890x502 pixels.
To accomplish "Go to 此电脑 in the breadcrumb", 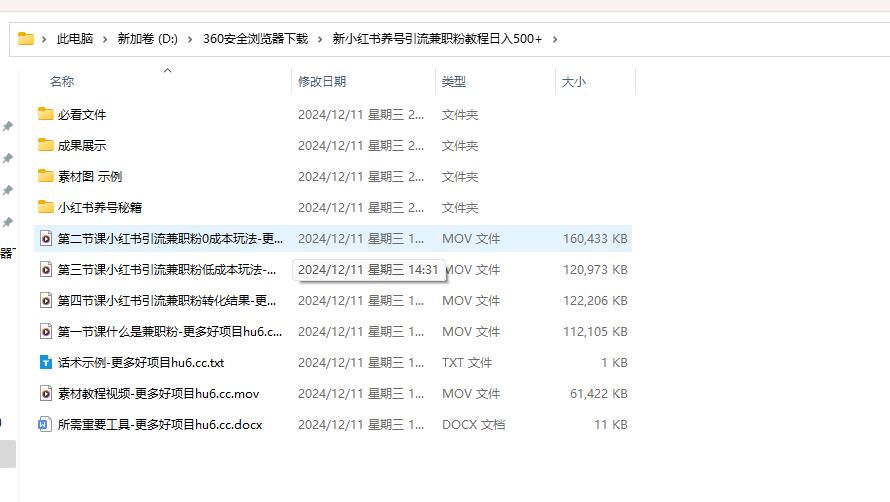I will pos(74,39).
